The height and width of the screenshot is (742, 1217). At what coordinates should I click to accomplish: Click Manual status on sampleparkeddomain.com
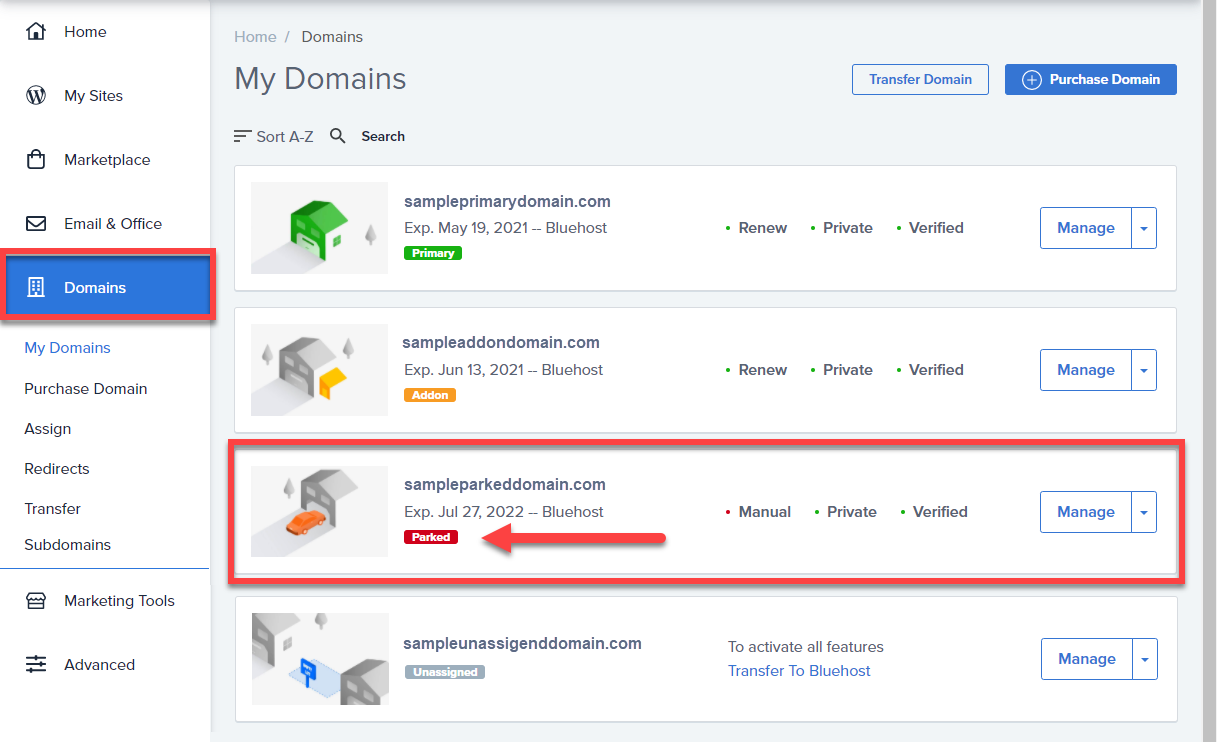point(765,512)
